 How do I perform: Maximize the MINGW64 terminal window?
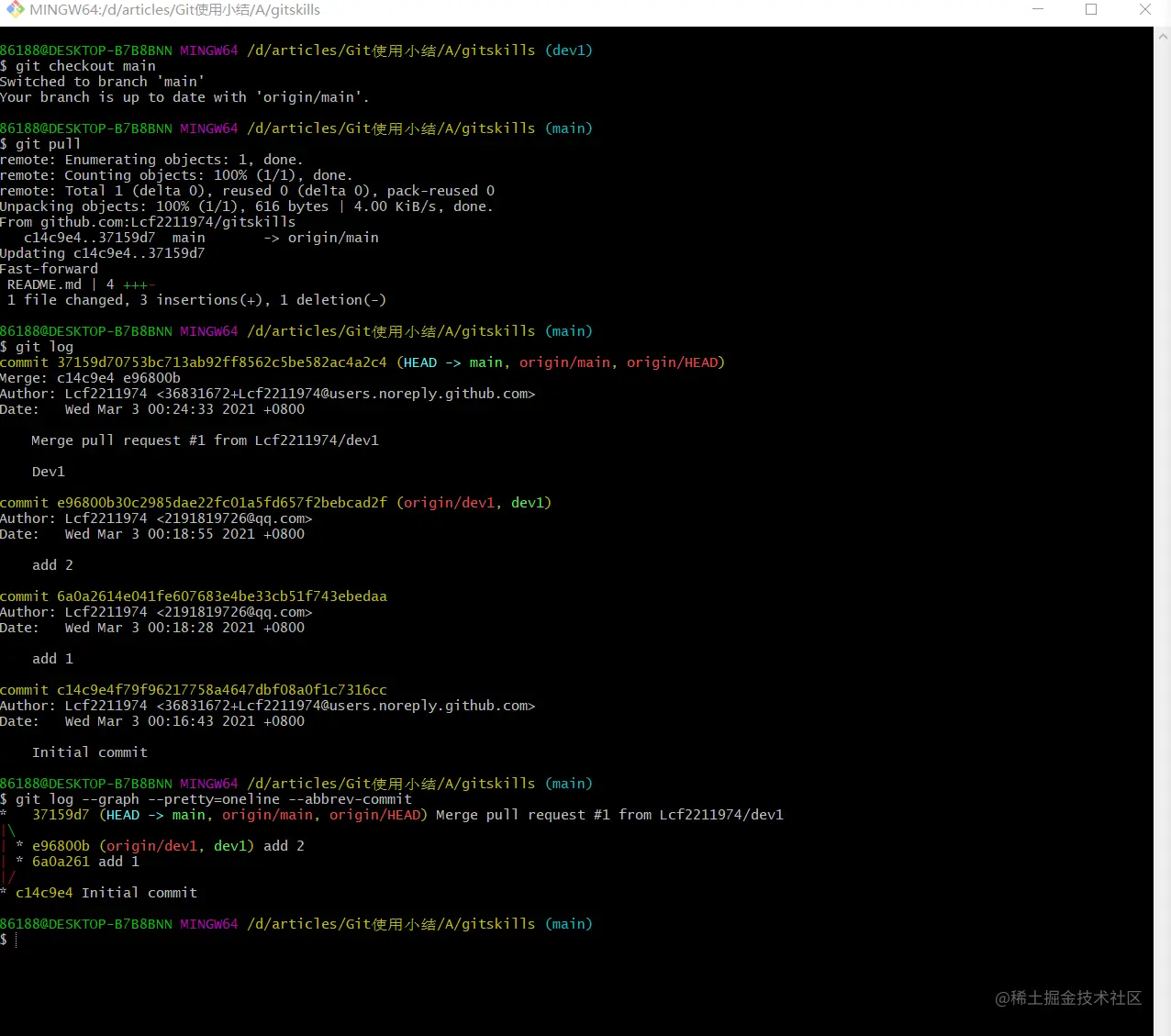tap(1091, 10)
